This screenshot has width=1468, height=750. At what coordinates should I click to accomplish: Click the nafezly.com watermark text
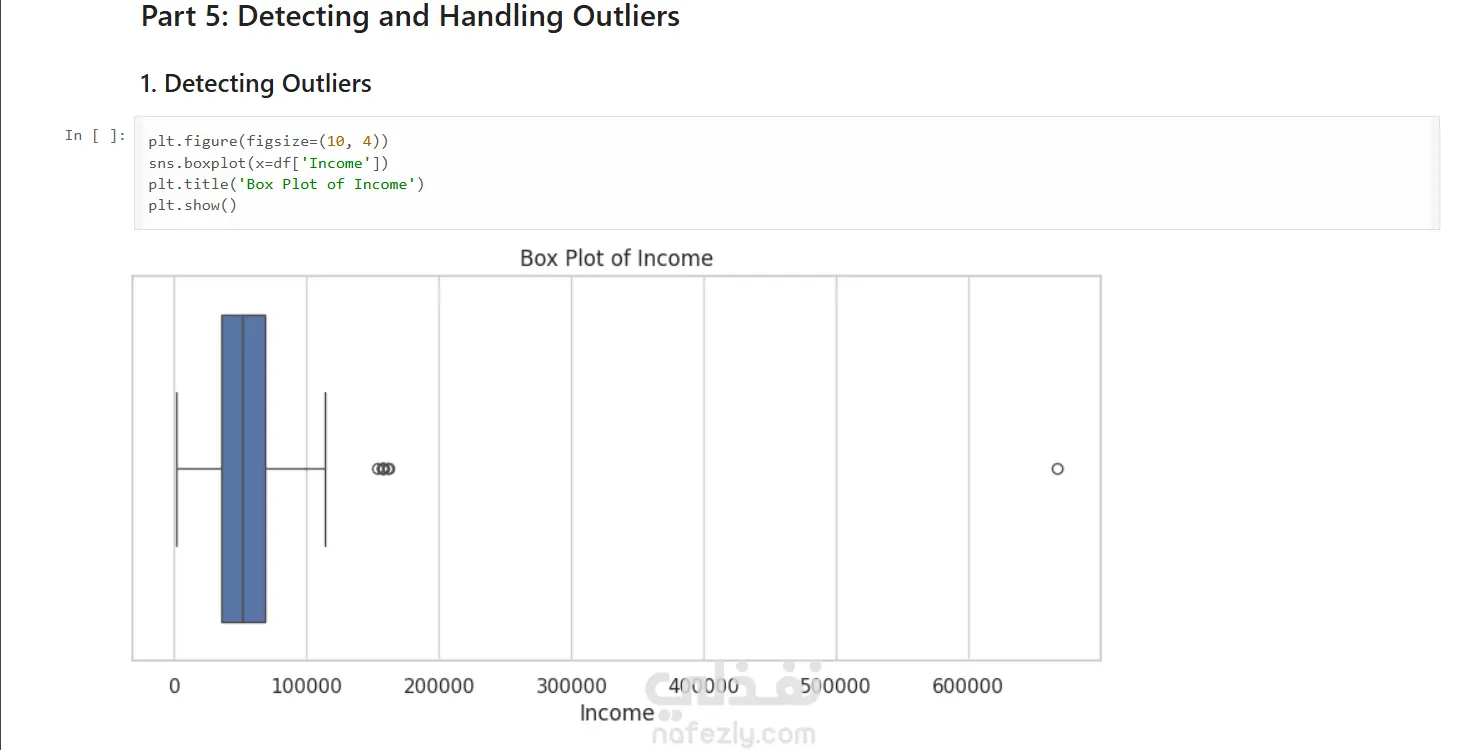(733, 736)
